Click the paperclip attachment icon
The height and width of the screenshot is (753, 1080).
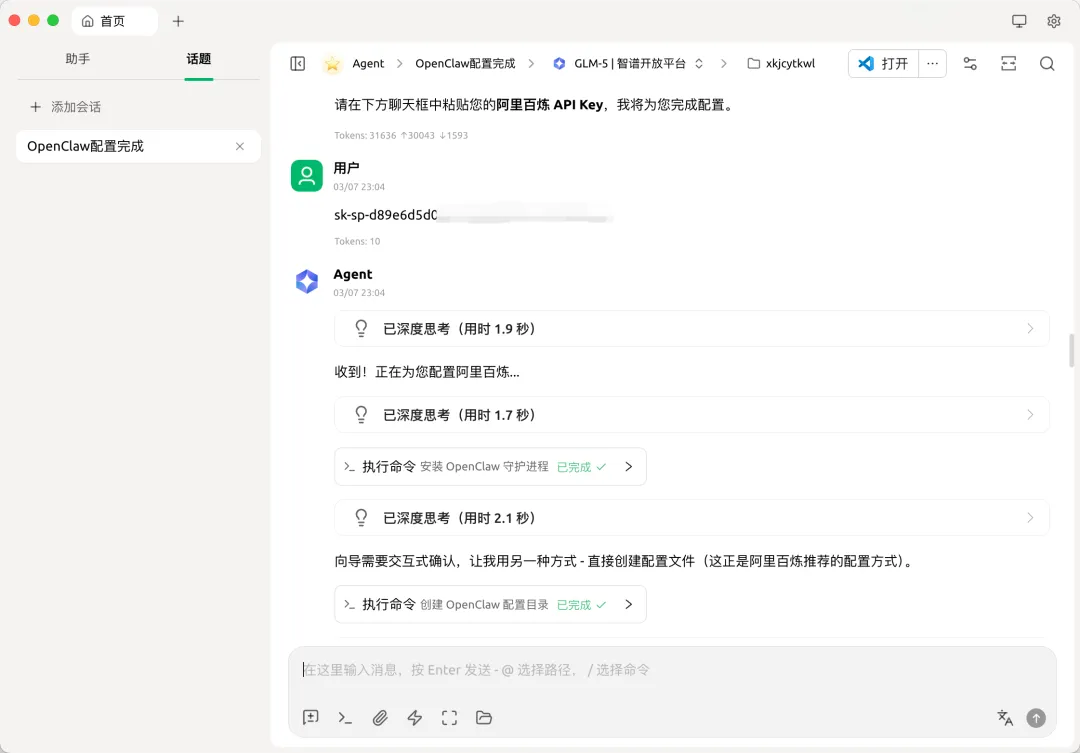coord(380,718)
